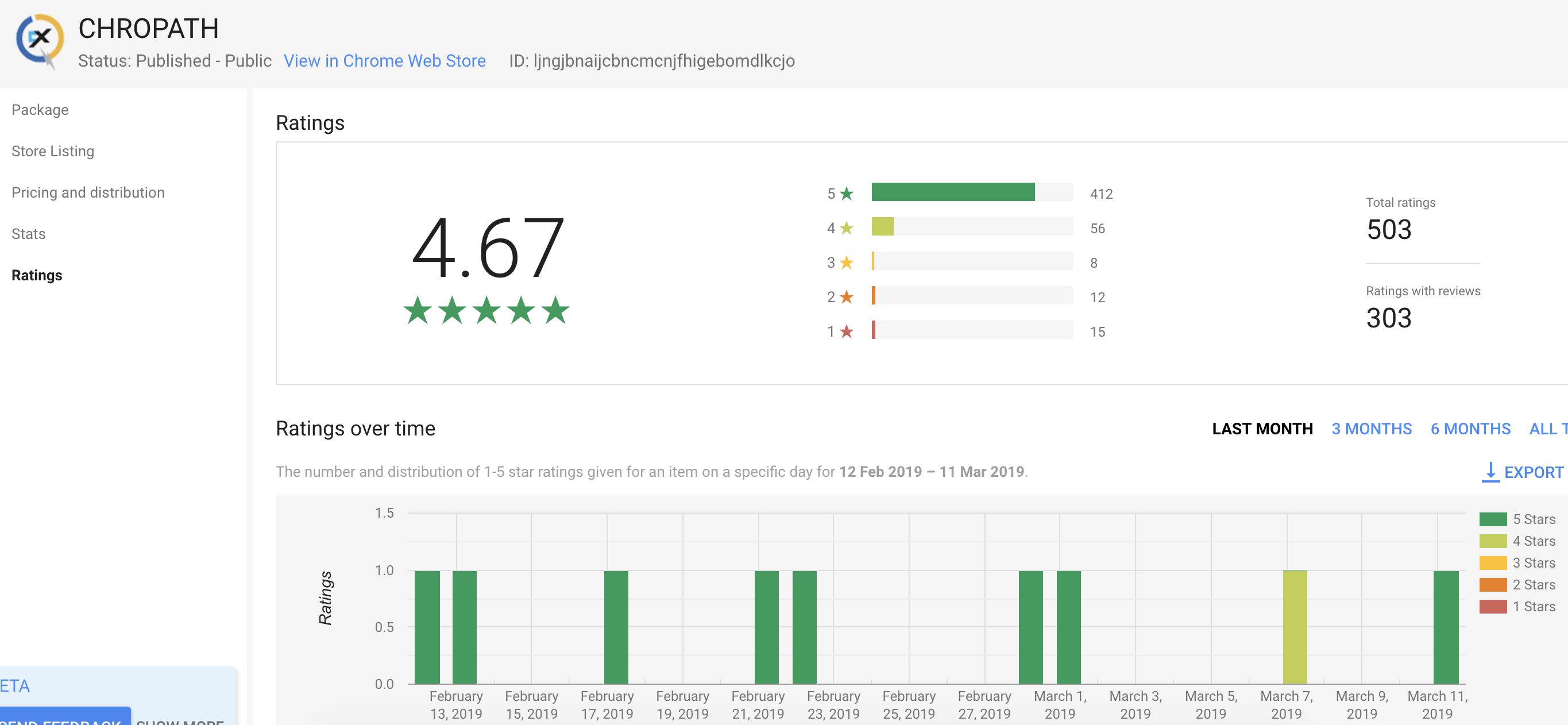
Task: Switch chart range to 6 MONTHS
Action: pyautogui.click(x=1470, y=429)
